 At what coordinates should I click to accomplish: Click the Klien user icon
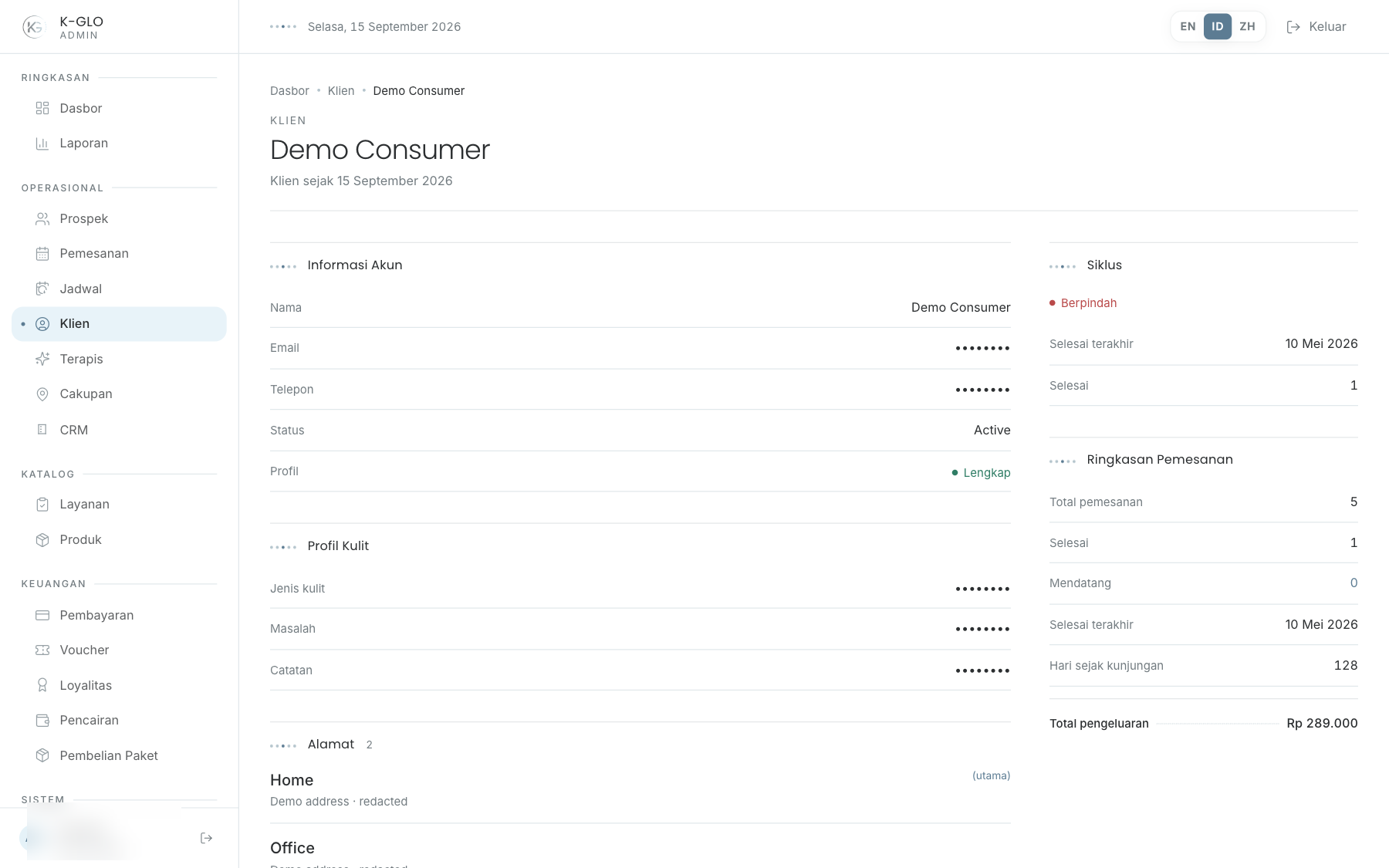click(x=42, y=324)
